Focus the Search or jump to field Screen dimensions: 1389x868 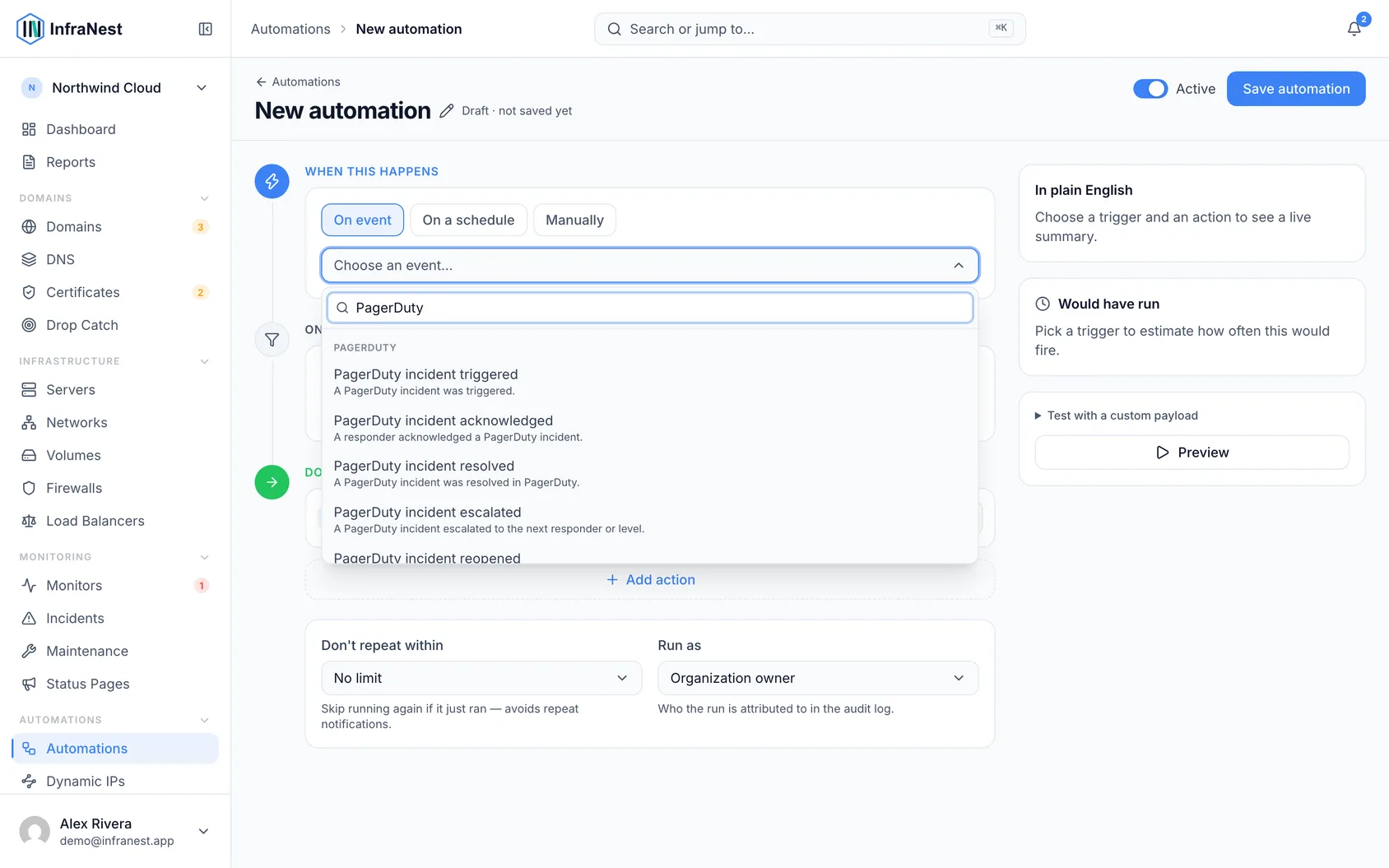coord(810,29)
